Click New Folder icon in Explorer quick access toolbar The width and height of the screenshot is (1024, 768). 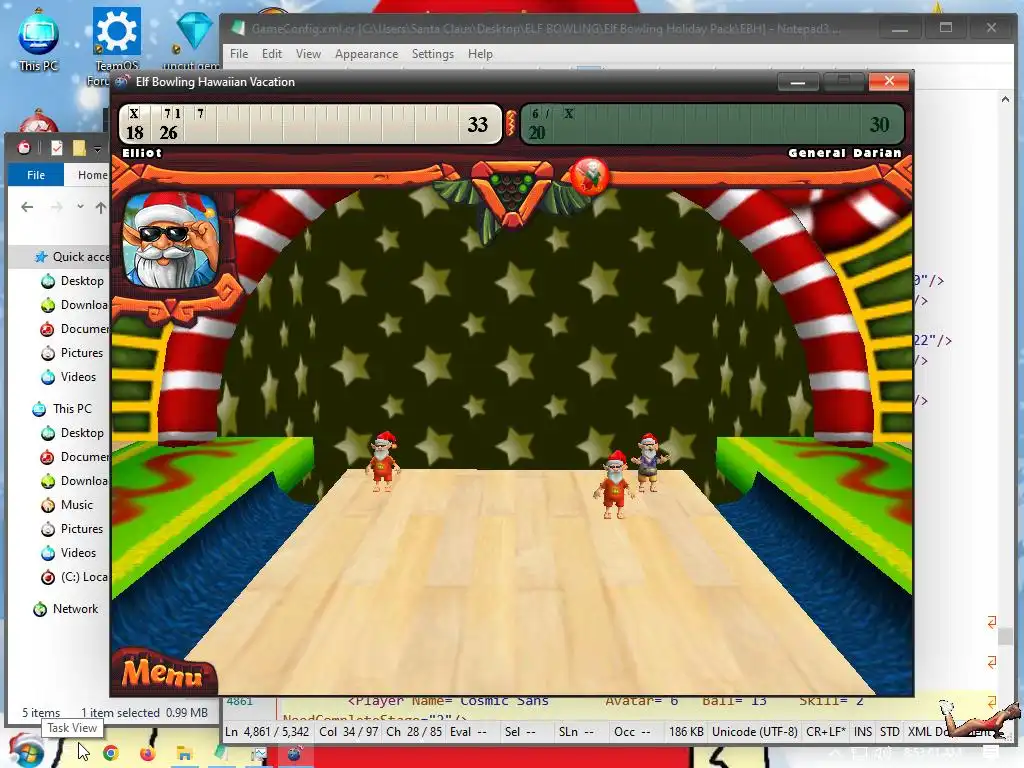[x=79, y=148]
